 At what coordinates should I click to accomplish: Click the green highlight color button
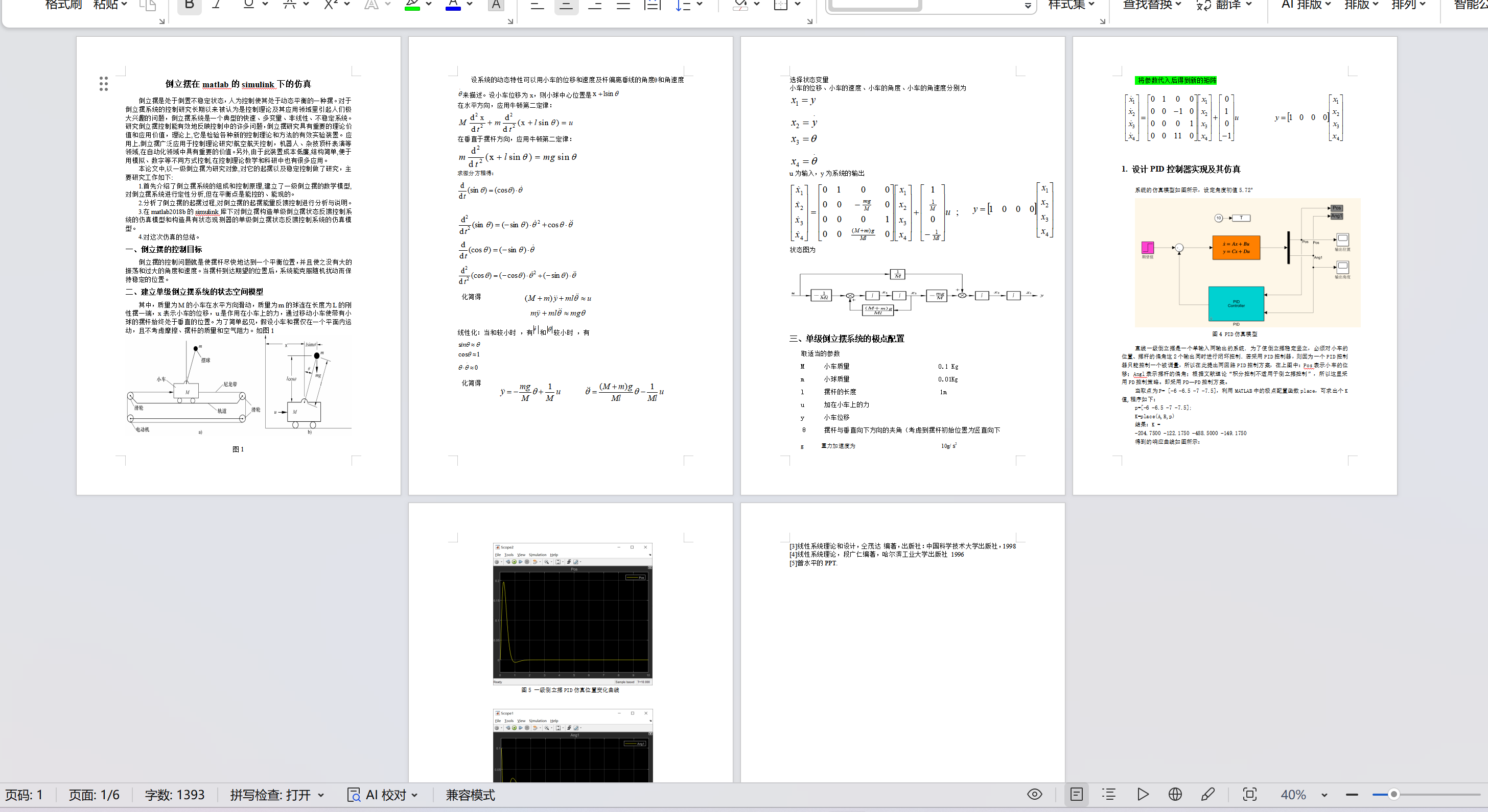click(412, 5)
